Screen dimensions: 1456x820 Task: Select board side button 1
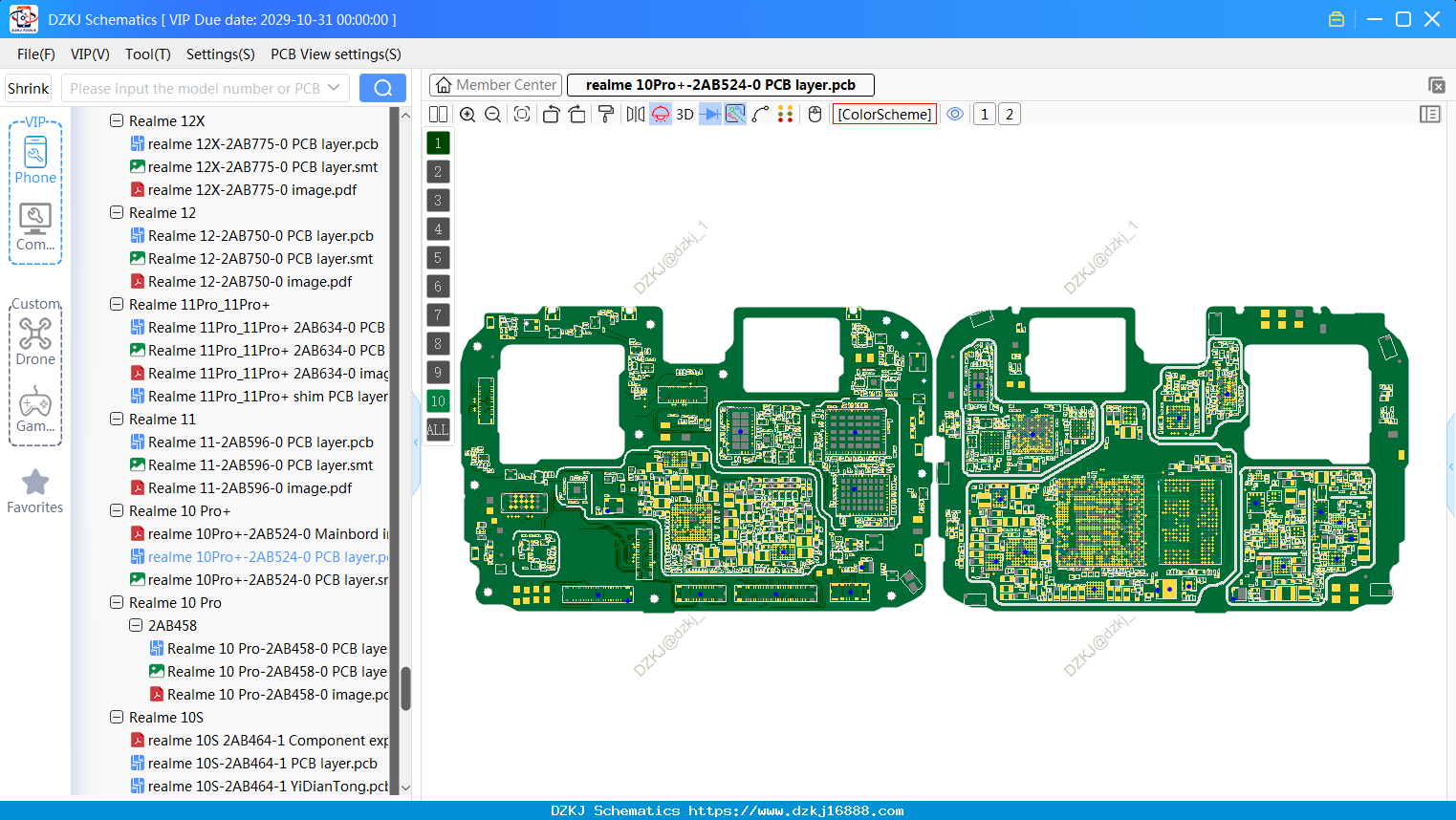[x=985, y=115]
